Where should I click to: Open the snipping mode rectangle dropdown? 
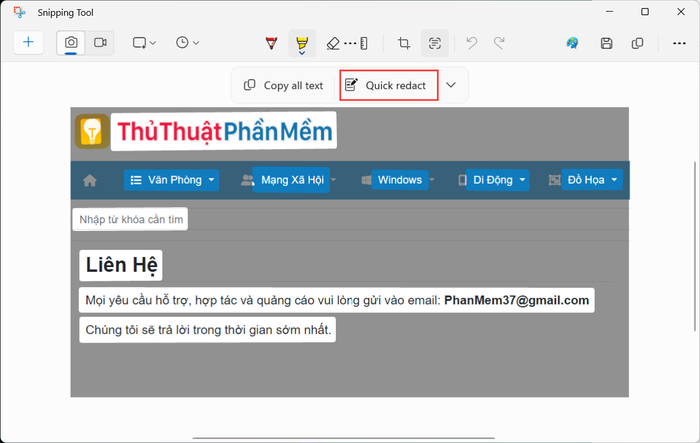point(144,43)
